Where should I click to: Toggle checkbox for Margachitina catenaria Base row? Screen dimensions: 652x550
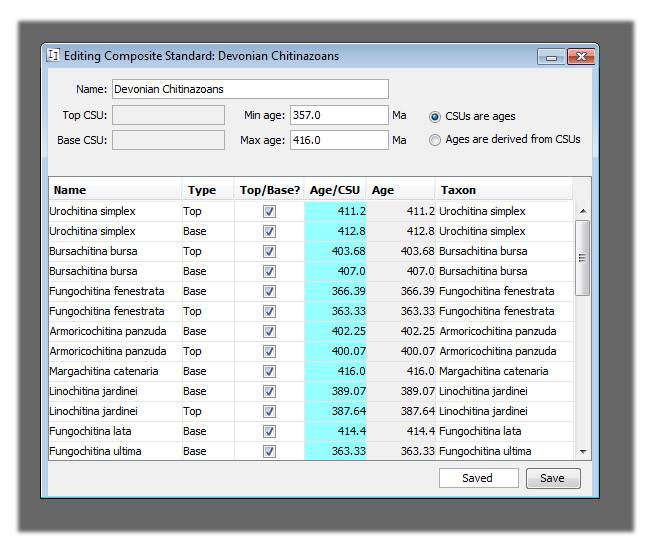click(269, 371)
